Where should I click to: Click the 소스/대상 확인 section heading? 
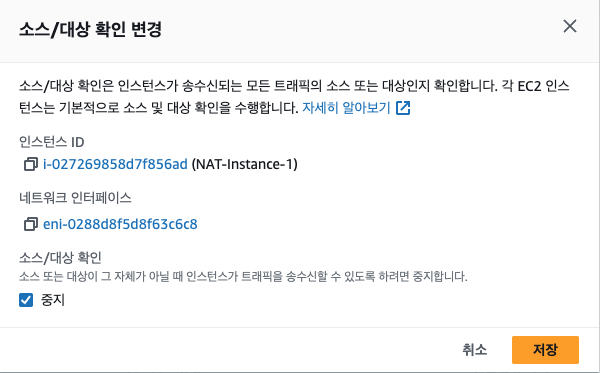[60, 257]
